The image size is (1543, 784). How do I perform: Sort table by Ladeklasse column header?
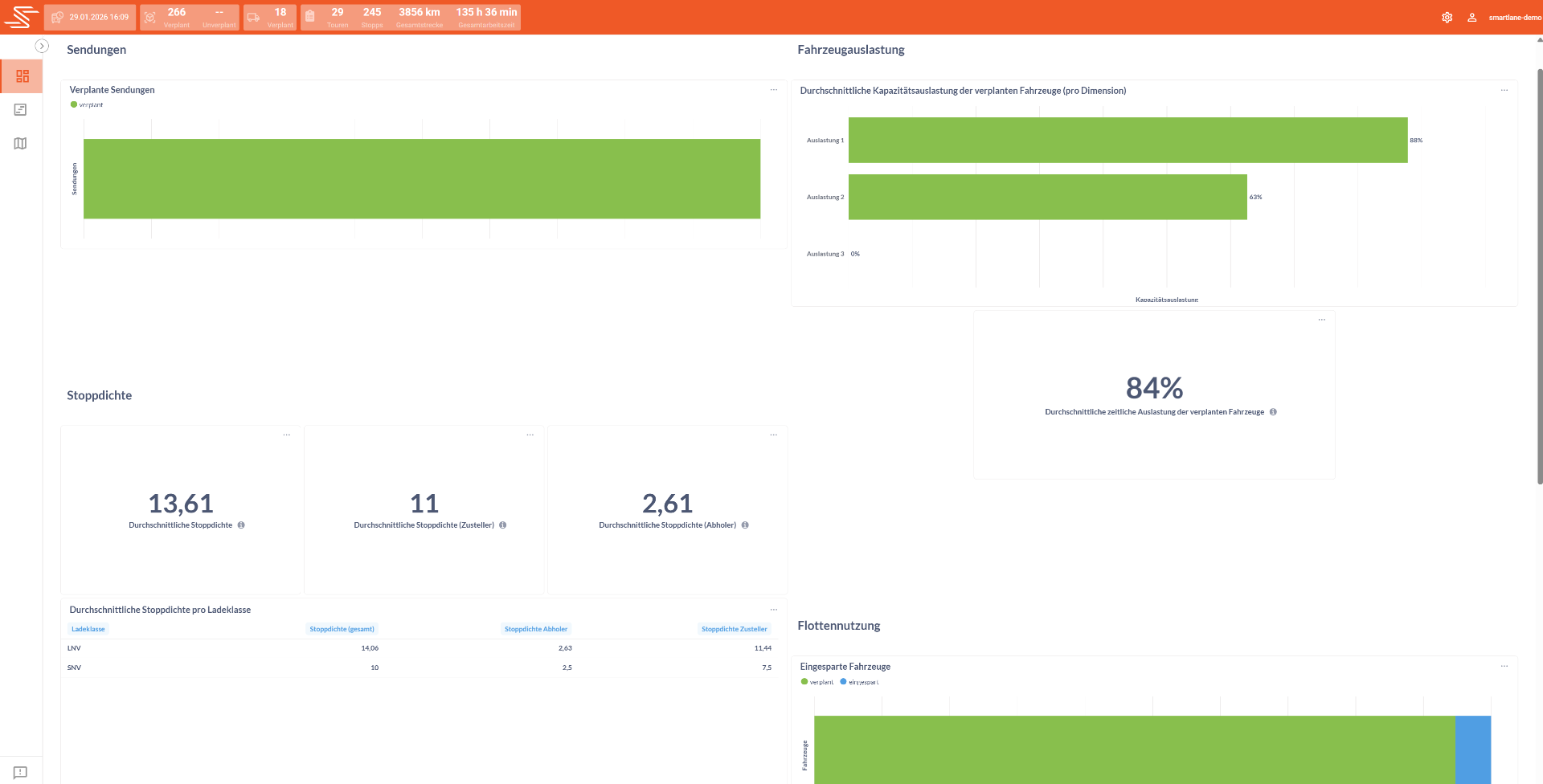pyautogui.click(x=88, y=629)
